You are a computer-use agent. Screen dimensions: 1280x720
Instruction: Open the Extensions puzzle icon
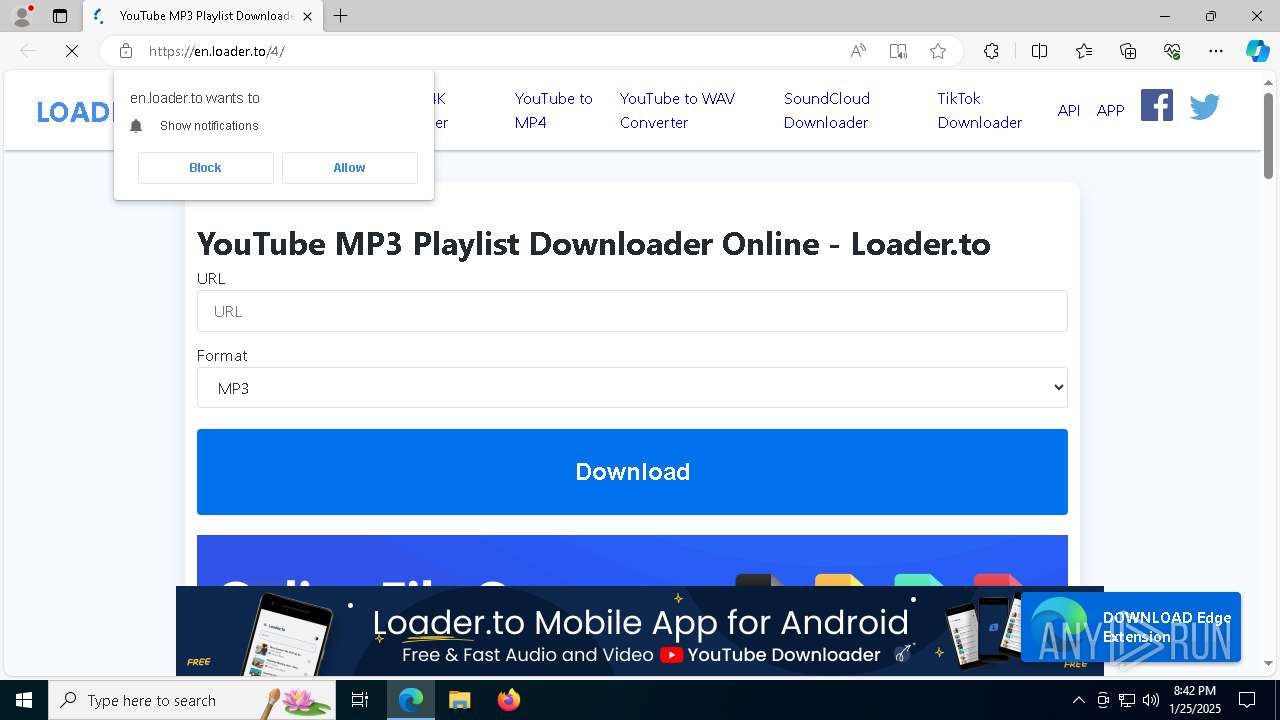pyautogui.click(x=991, y=51)
